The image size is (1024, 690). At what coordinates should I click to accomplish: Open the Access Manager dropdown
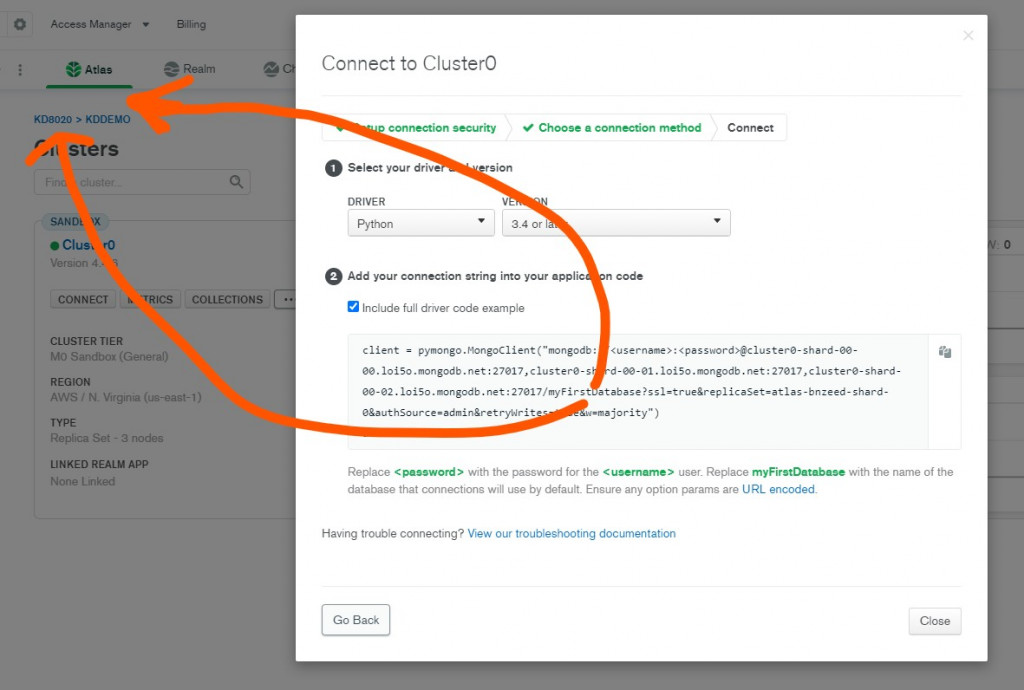pos(100,24)
